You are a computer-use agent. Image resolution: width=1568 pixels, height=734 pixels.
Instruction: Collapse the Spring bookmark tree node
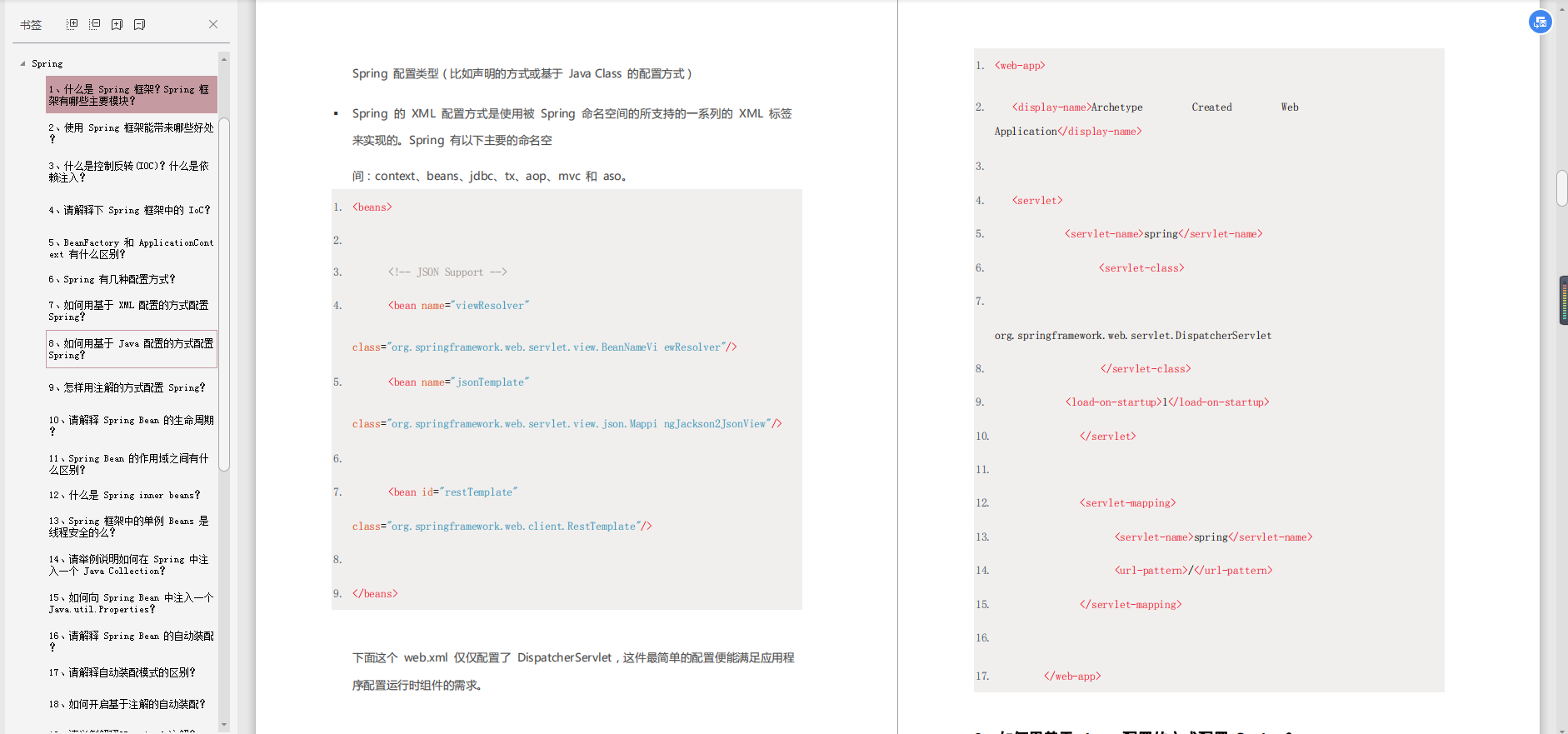click(x=22, y=63)
